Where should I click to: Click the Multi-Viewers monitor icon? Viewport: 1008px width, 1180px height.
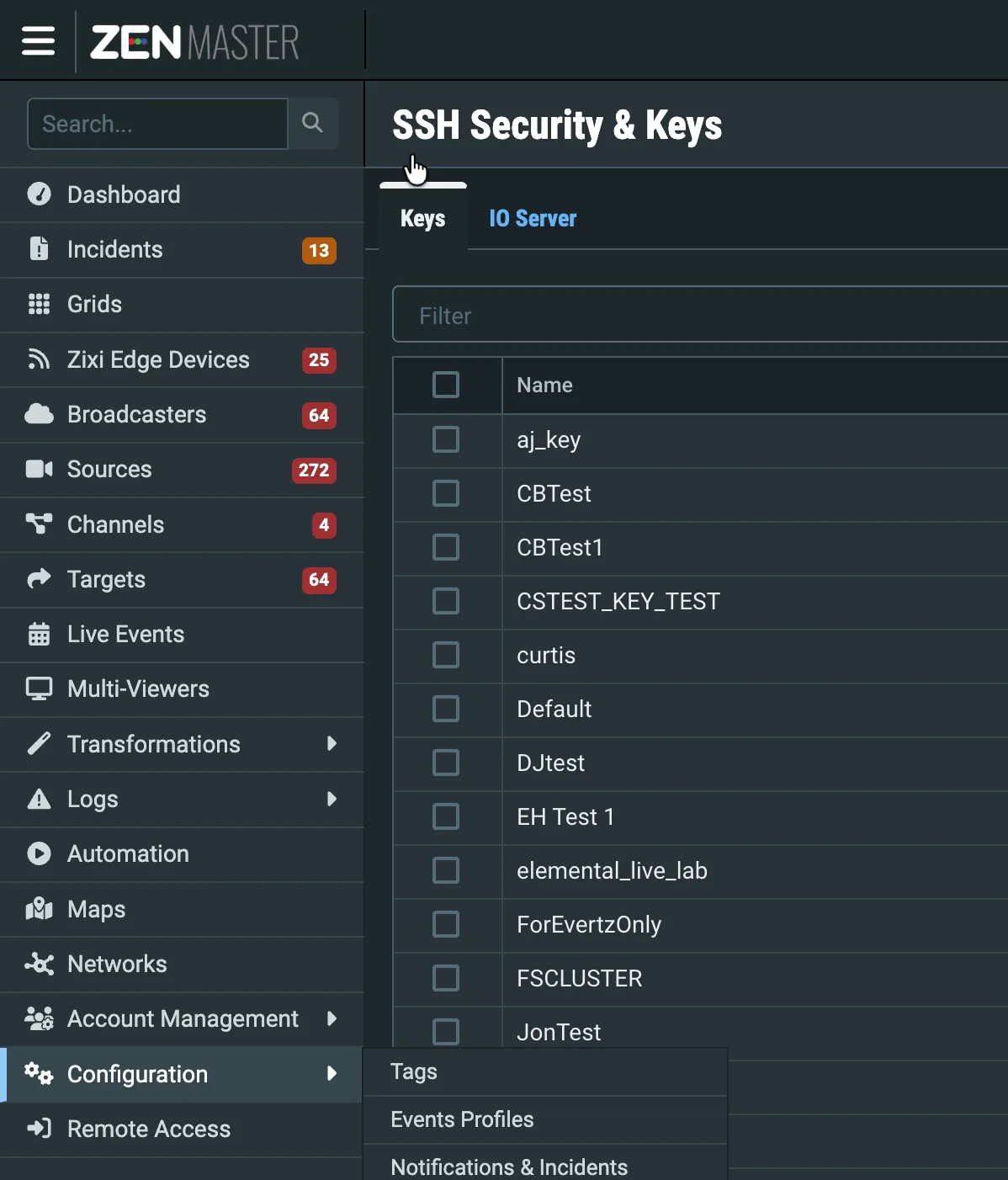pos(39,688)
